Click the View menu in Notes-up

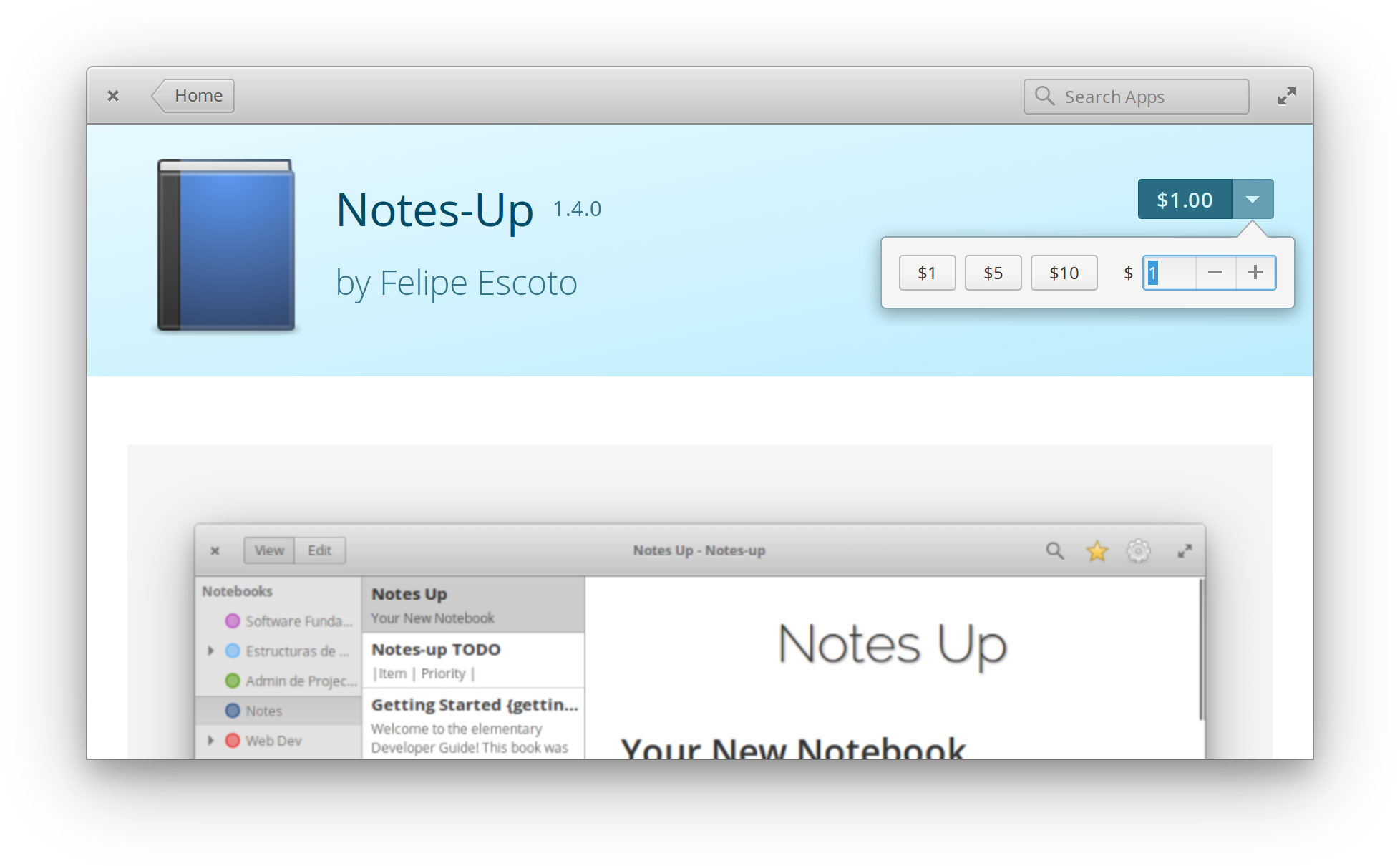click(269, 550)
